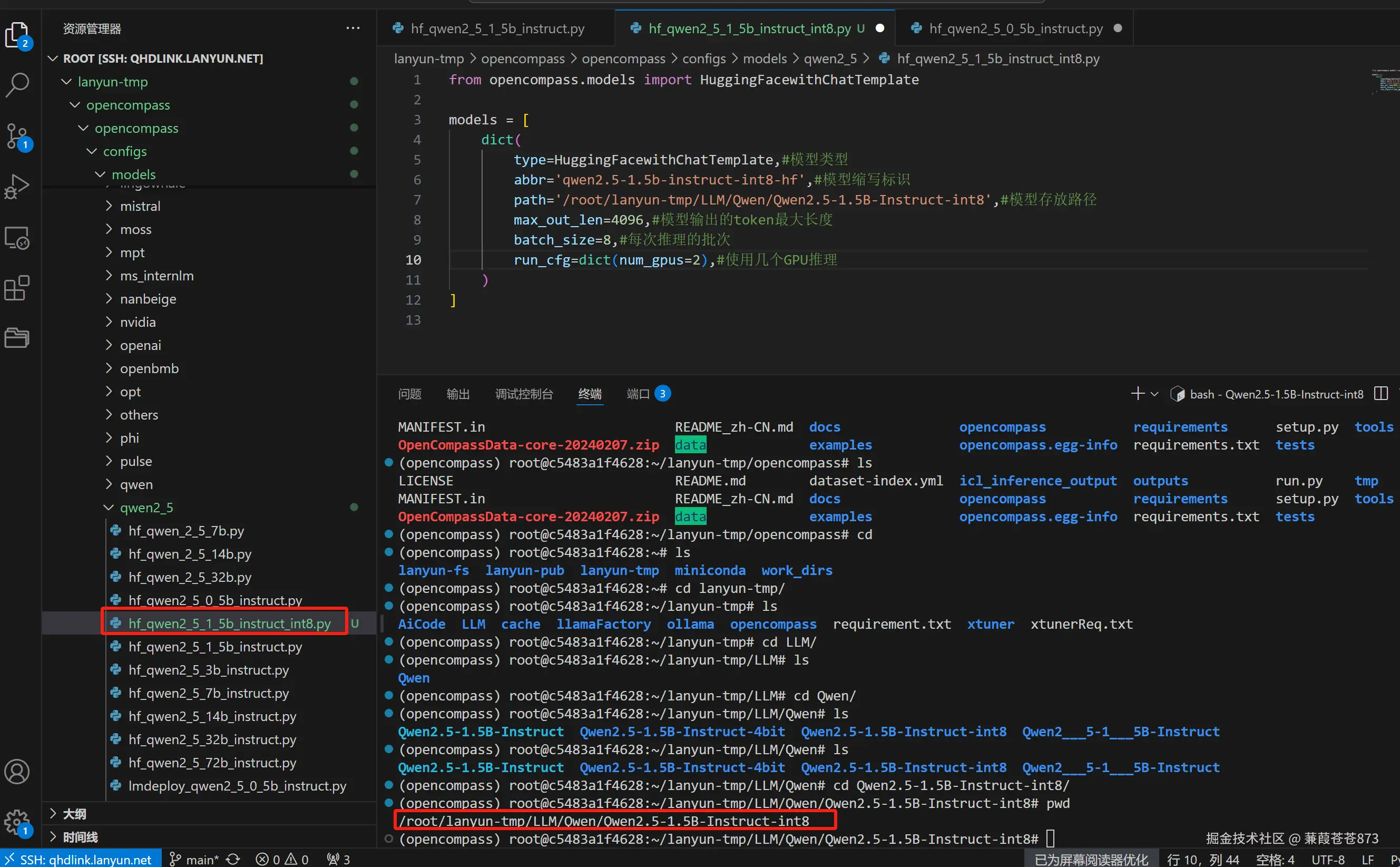Image resolution: width=1400 pixels, height=867 pixels.
Task: Open the Source Control view
Action: click(17, 137)
